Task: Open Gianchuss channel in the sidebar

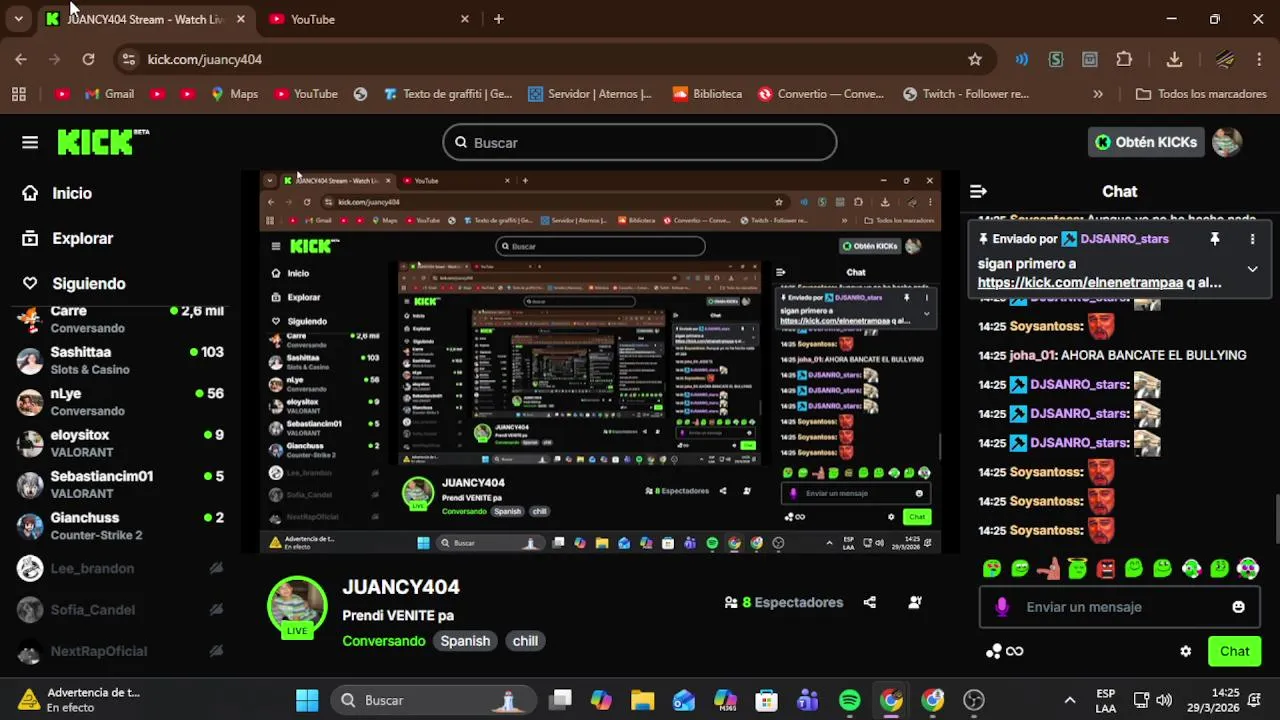Action: click(x=120, y=526)
